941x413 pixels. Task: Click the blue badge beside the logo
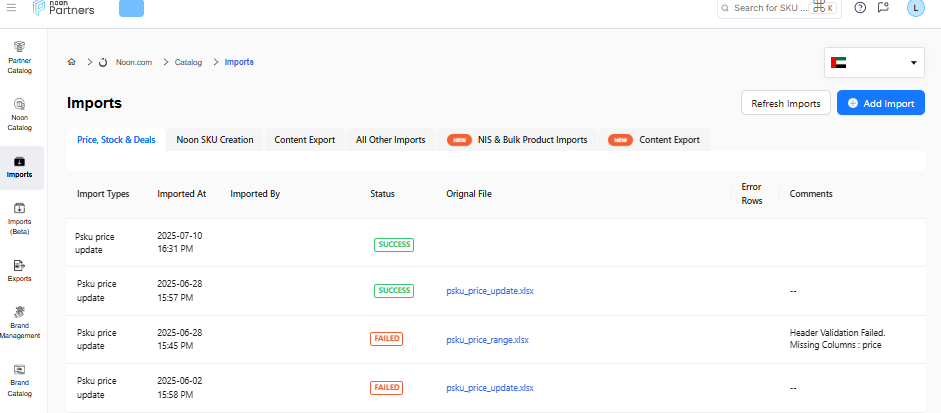point(131,8)
